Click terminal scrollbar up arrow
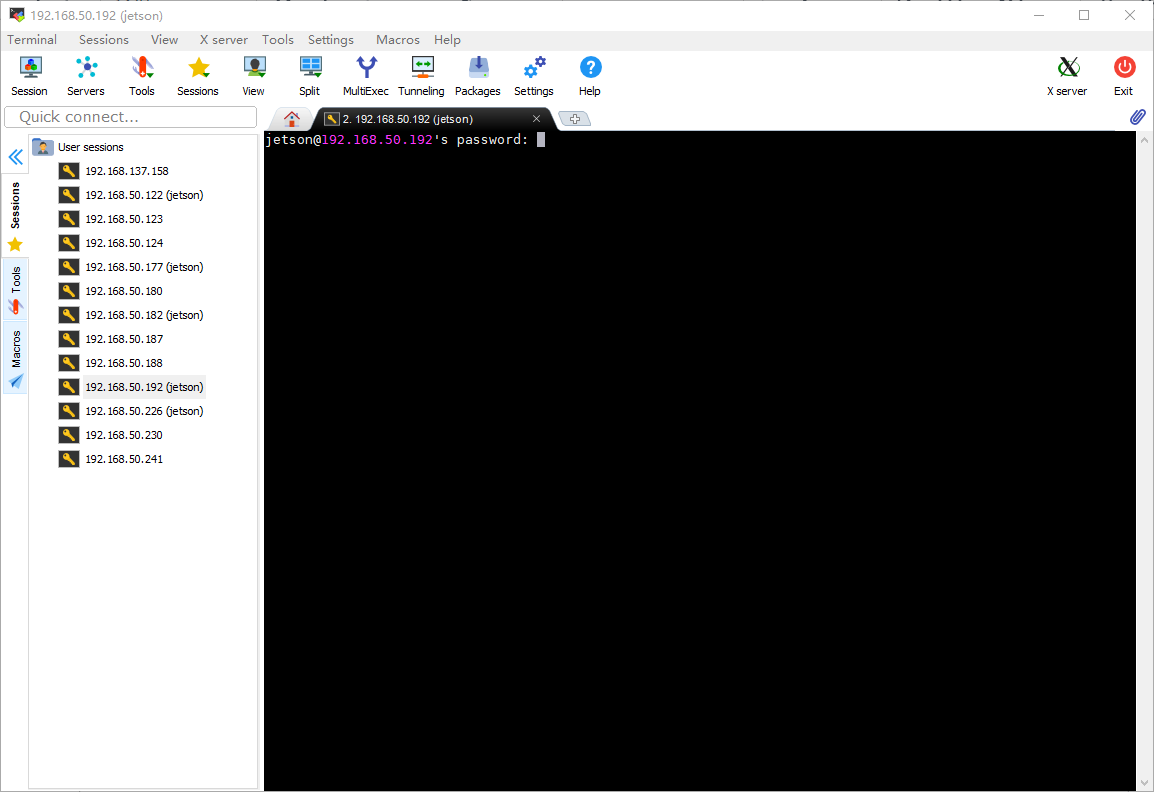 1144,140
